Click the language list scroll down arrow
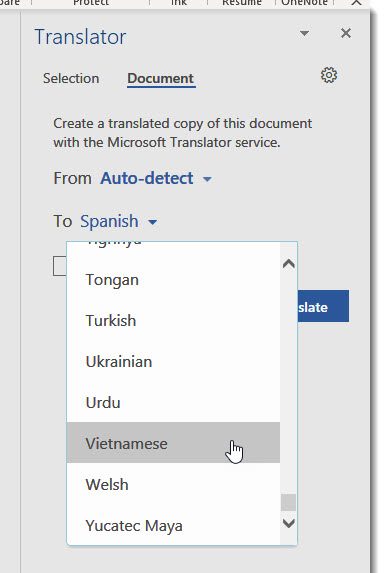Screen dimensions: 384x573 click(289, 523)
